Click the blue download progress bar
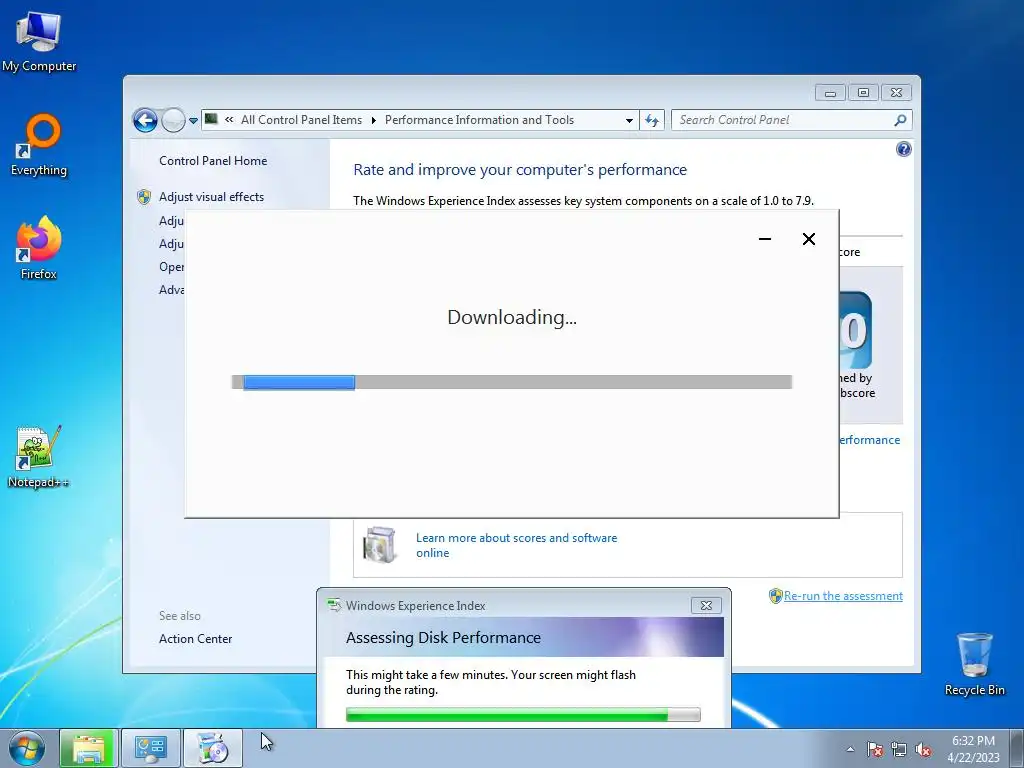Viewport: 1024px width, 768px height. click(x=299, y=382)
